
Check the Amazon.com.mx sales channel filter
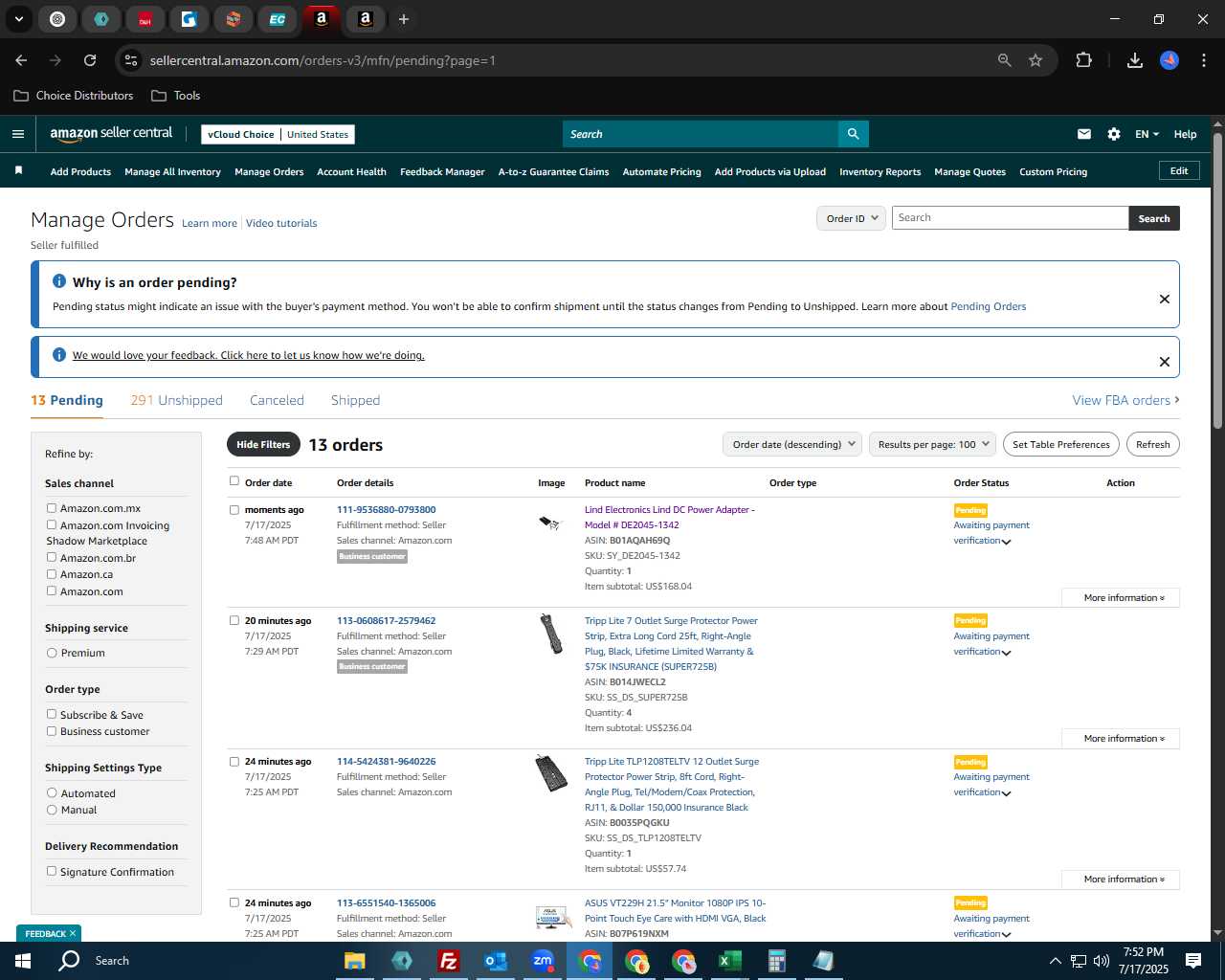click(52, 508)
